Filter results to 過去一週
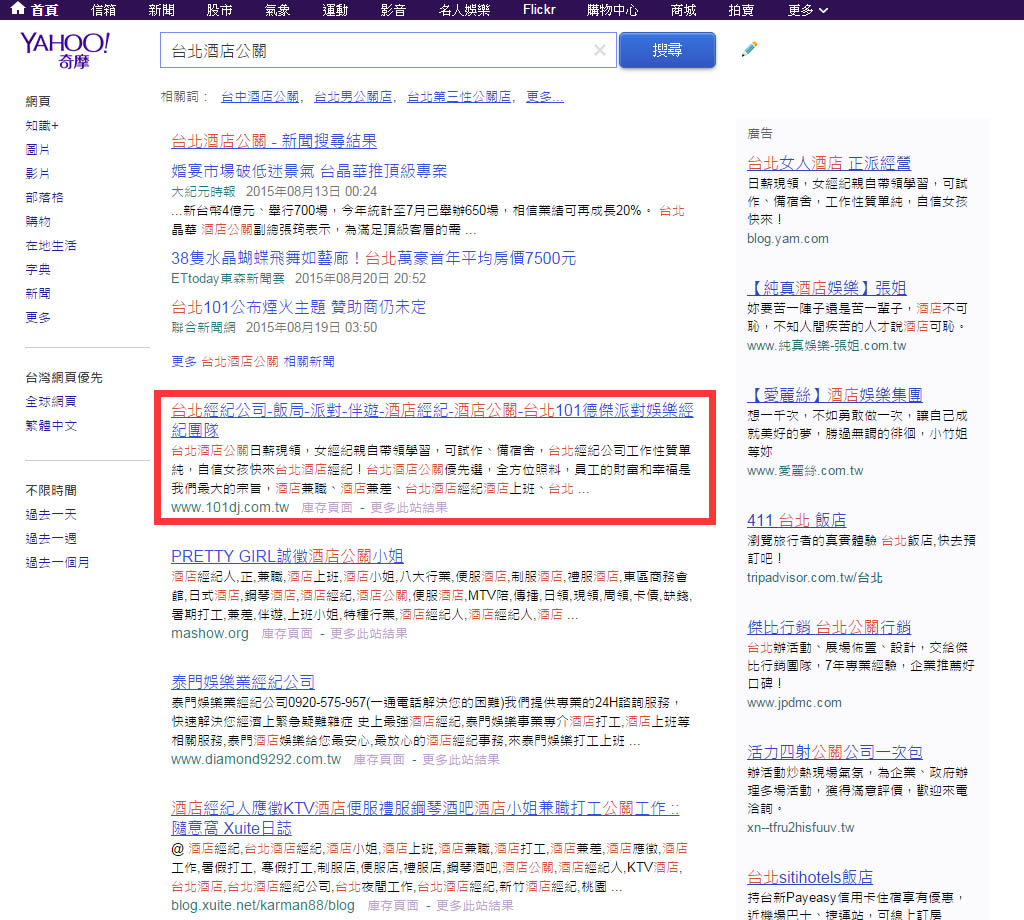Image resolution: width=1024 pixels, height=920 pixels. tap(51, 538)
